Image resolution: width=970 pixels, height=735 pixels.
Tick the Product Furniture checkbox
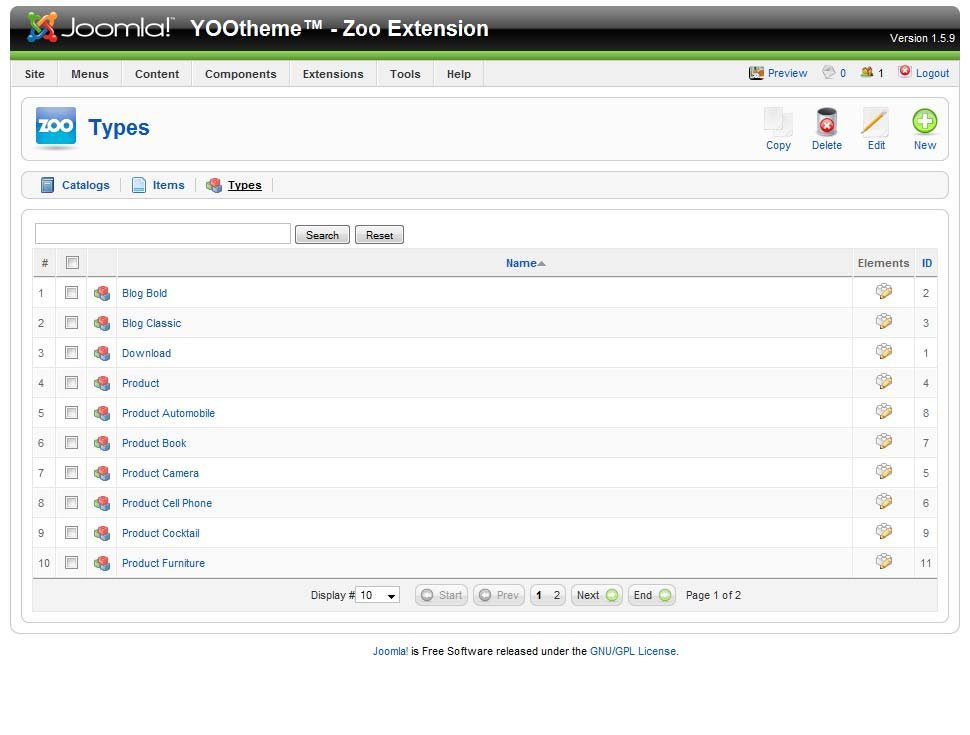click(x=72, y=563)
